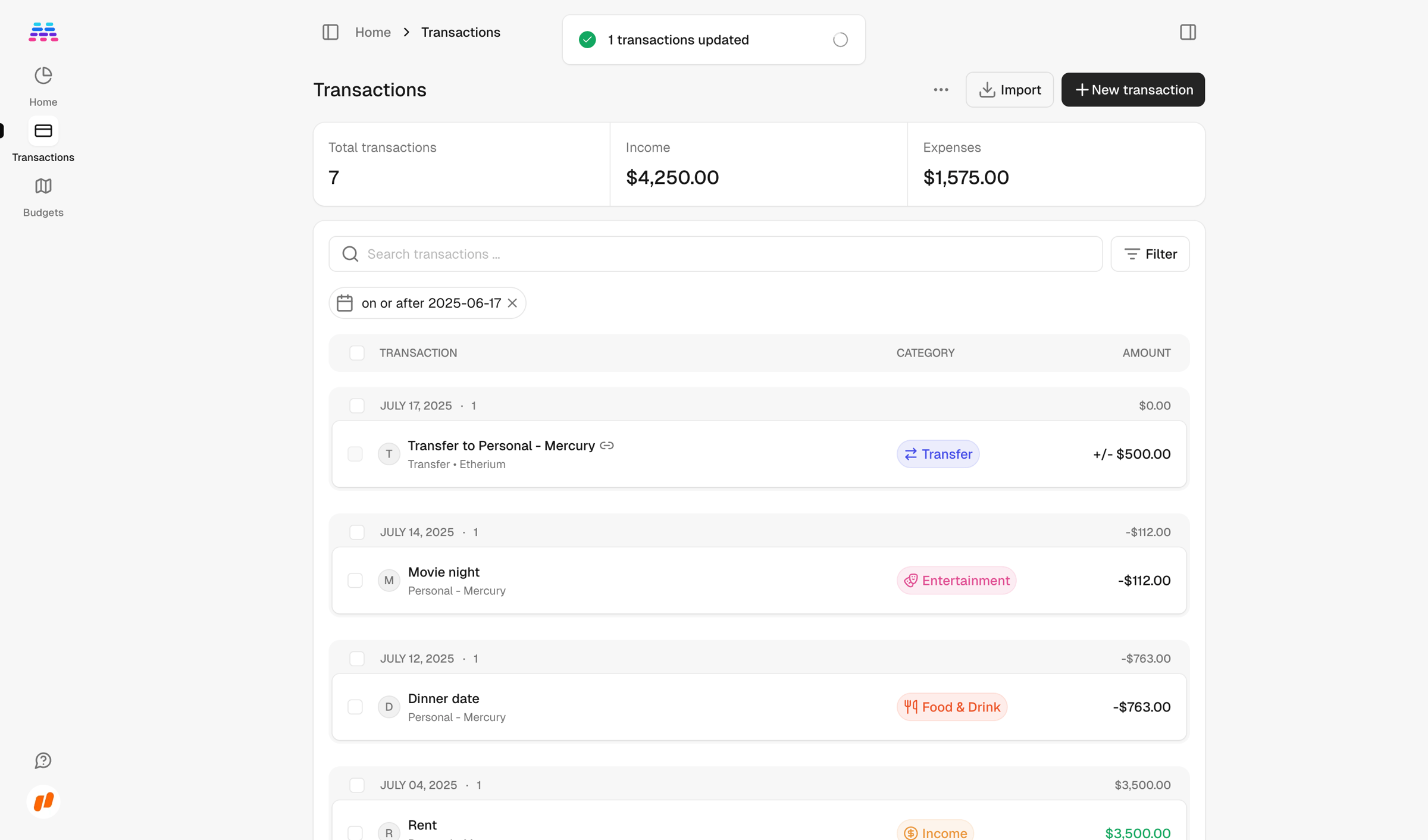Click the Import button

pos(1009,90)
